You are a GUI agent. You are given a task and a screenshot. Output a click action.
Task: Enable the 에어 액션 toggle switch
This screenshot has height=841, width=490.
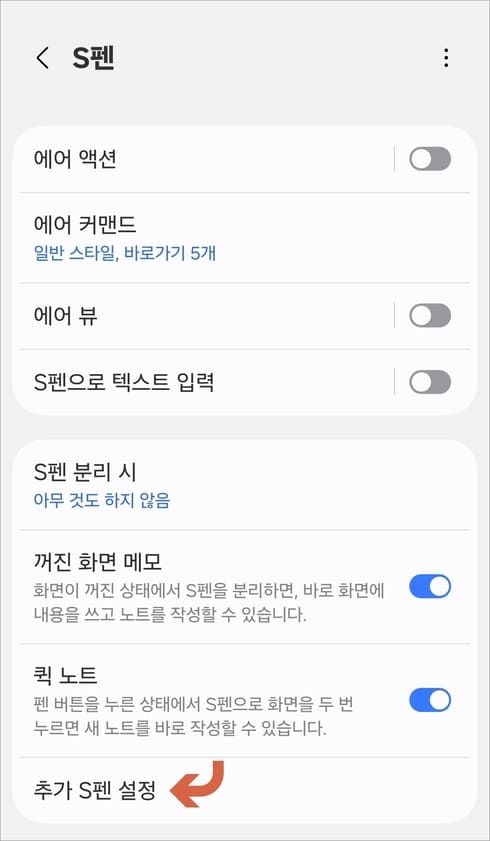point(430,159)
